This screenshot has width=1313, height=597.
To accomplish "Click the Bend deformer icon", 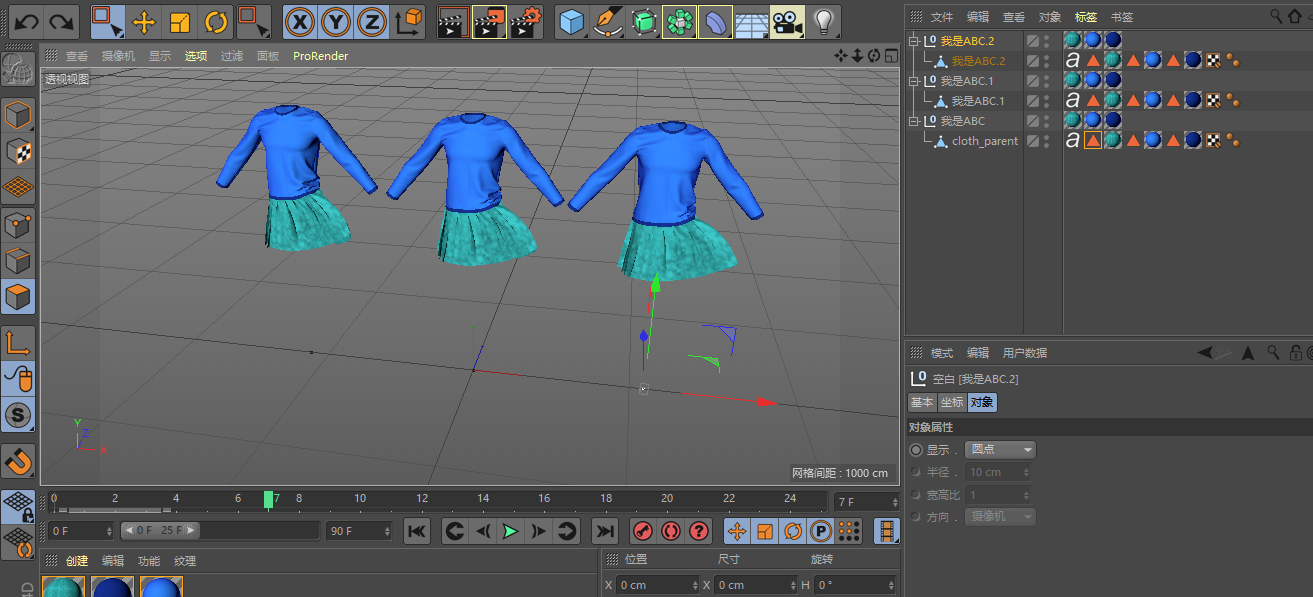I will pos(715,21).
